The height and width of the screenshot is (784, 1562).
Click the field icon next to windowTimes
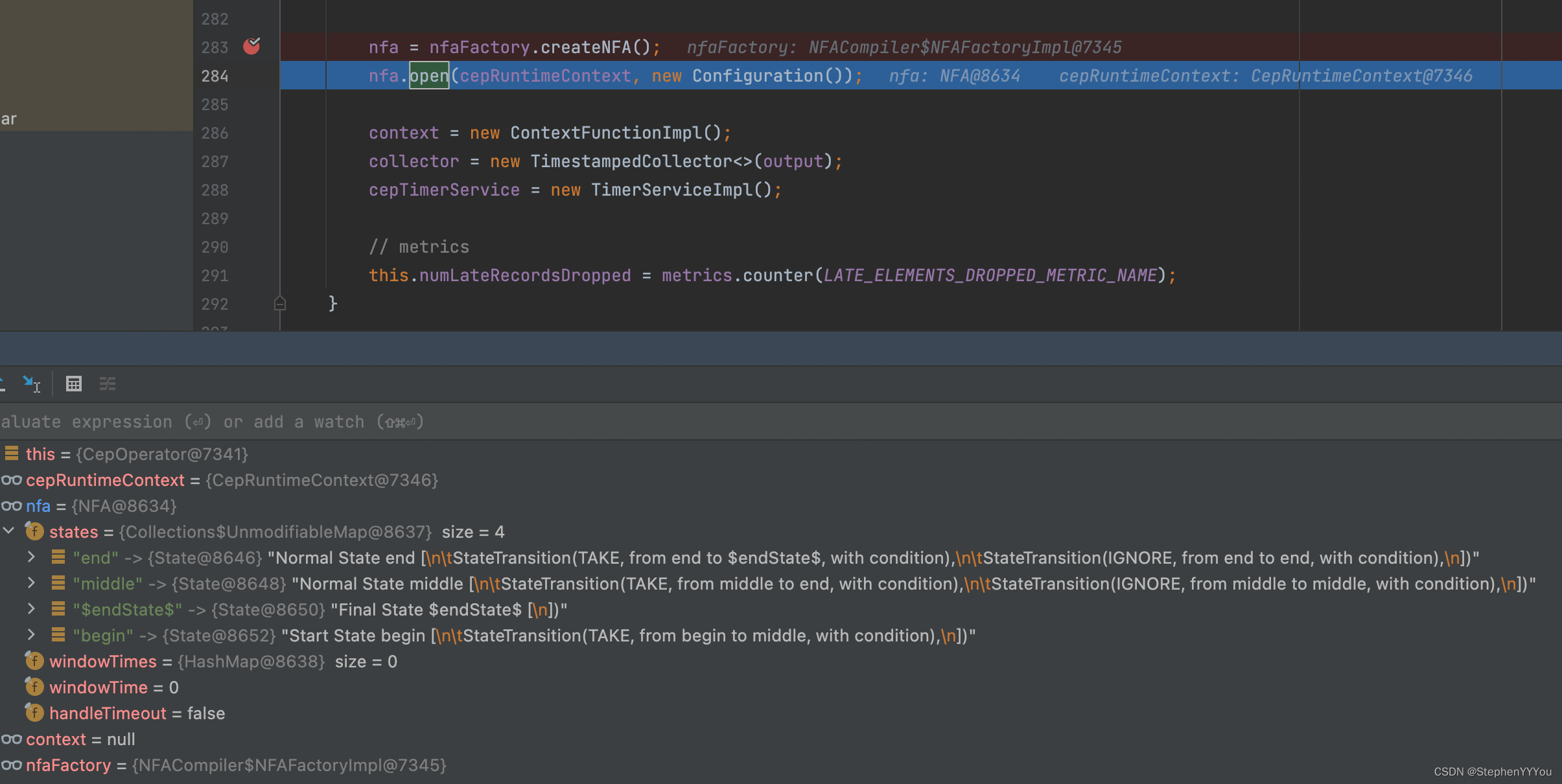pos(34,661)
